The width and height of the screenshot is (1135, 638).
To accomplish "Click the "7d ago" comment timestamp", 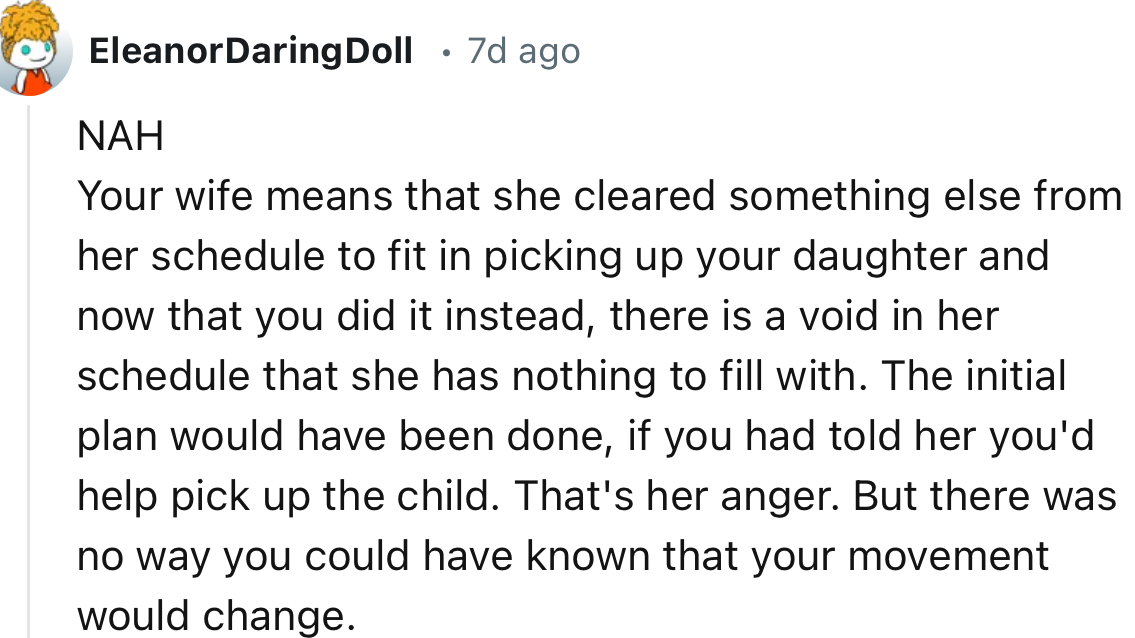I will coord(523,51).
